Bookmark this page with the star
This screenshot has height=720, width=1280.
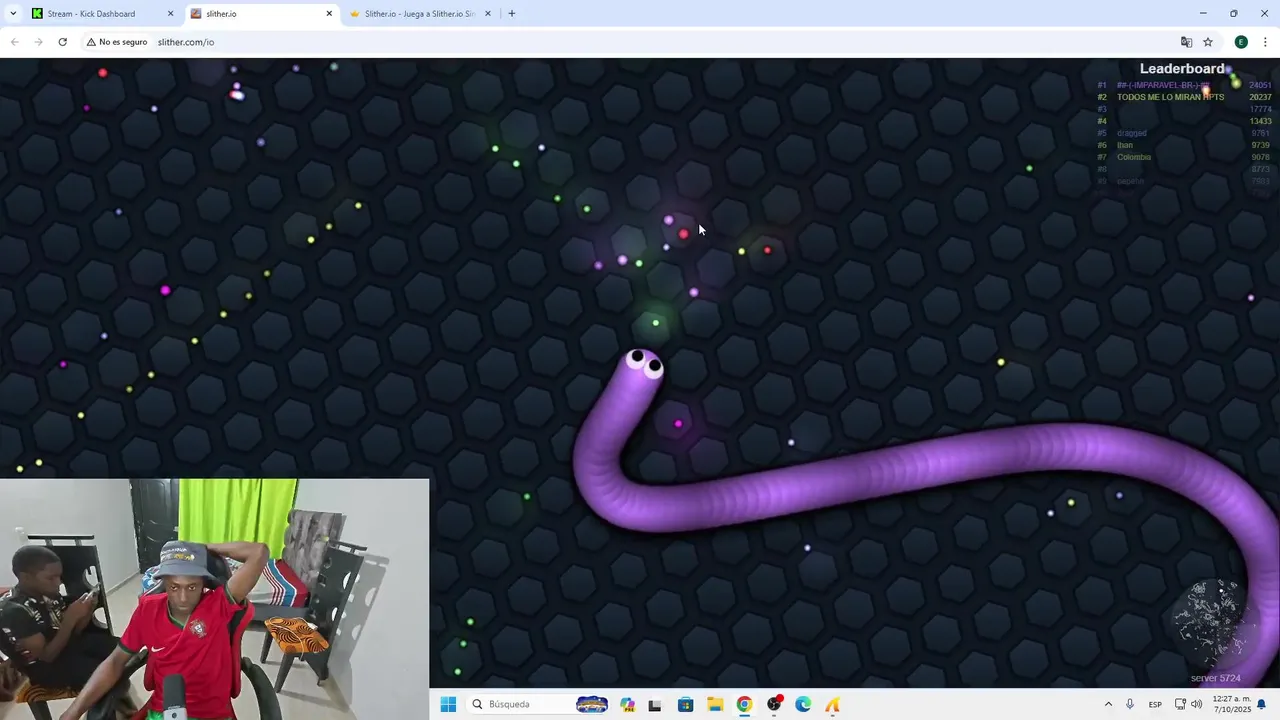coord(1208,42)
